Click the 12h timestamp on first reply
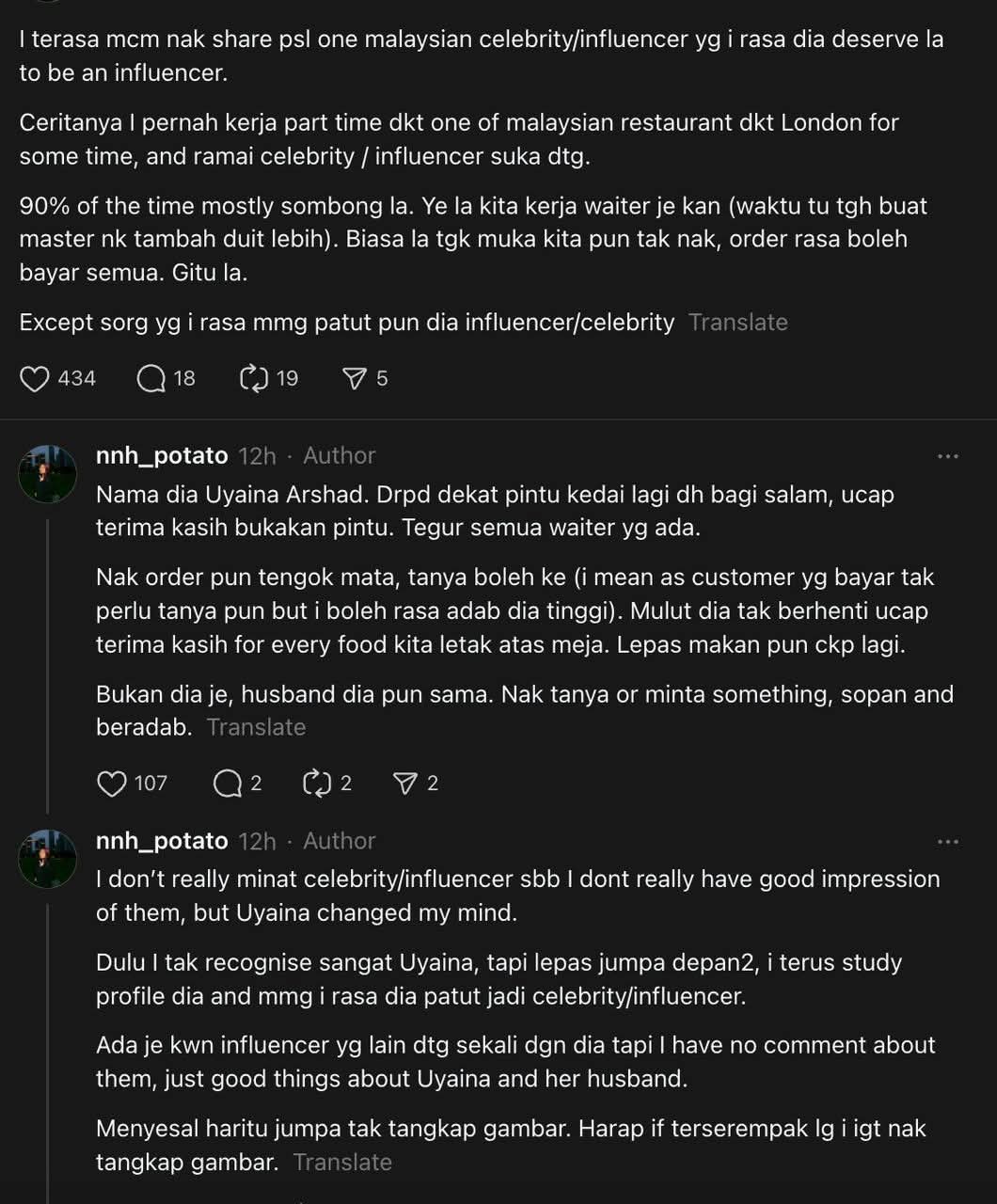Screen dimensions: 997x1204 pyautogui.click(x=257, y=456)
